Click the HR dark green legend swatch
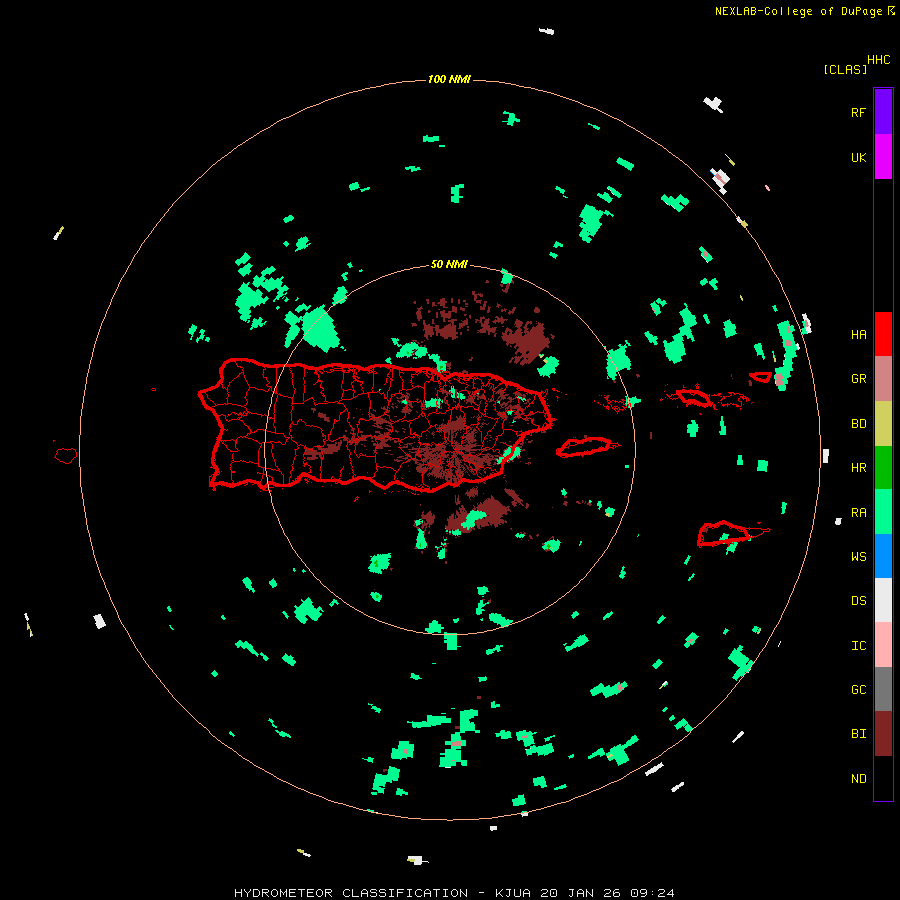The height and width of the screenshot is (900, 900). pos(883,467)
